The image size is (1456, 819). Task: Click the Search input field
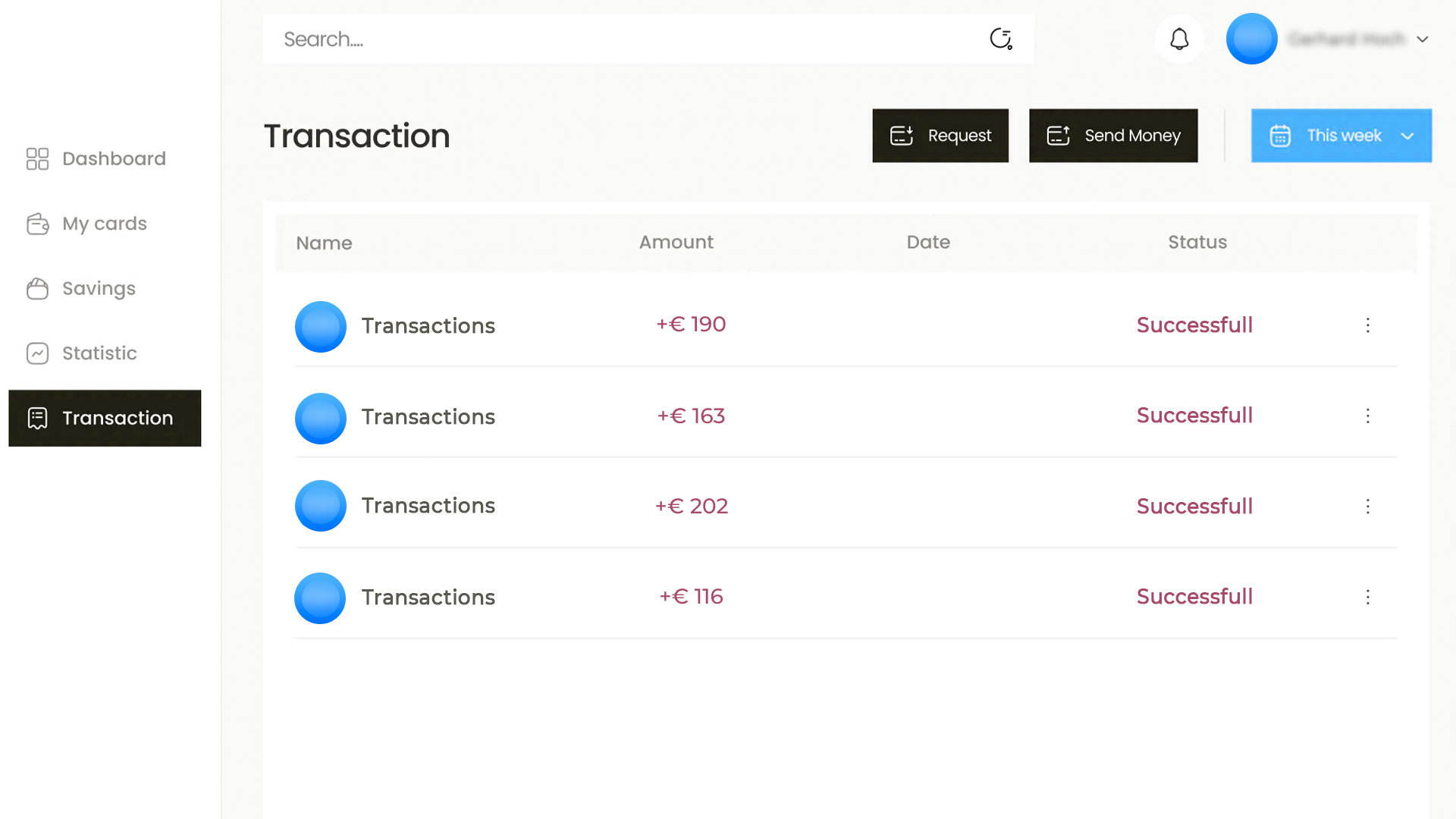622,39
